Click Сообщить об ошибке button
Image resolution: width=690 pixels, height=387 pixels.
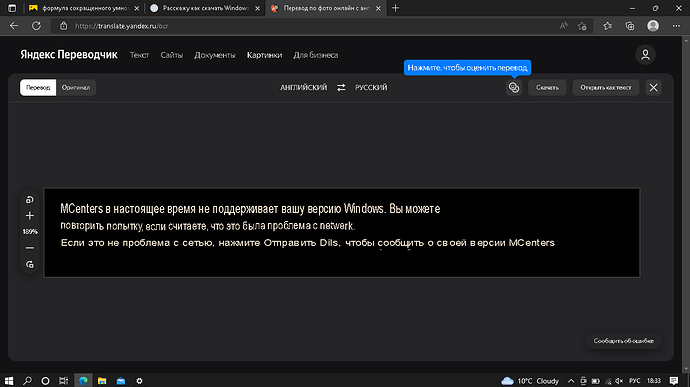point(623,341)
